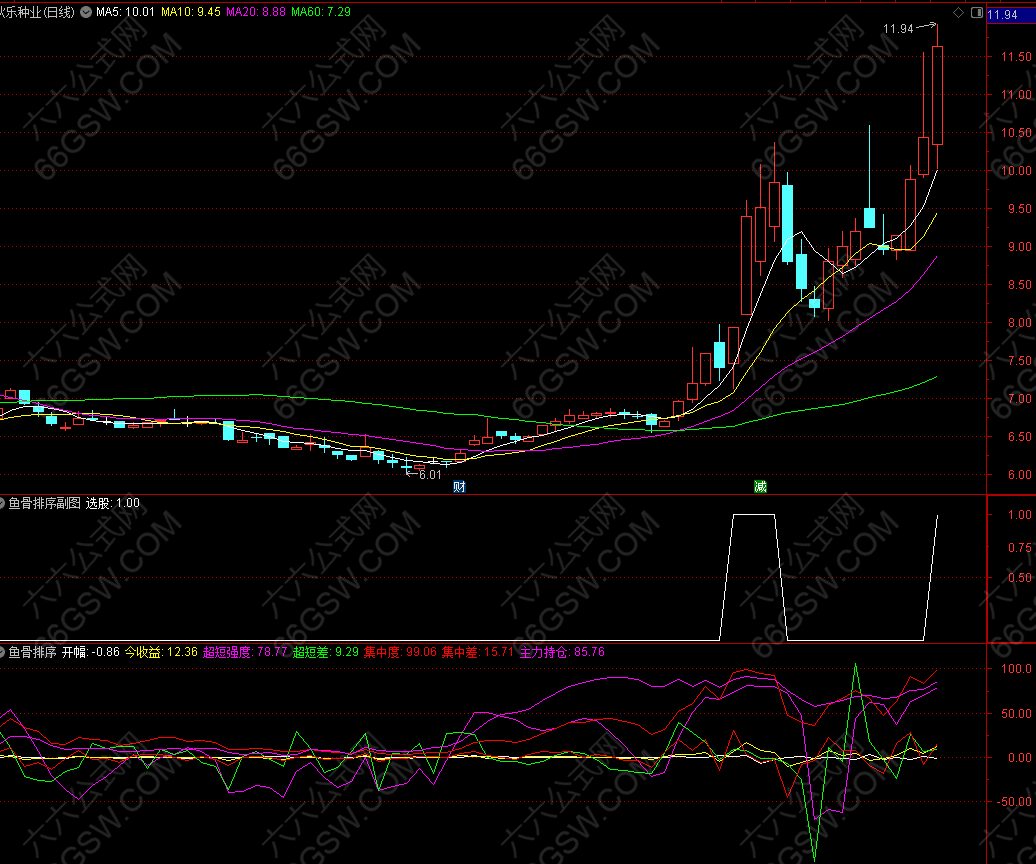
Task: Click the 6.01 low price annotation
Action: click(429, 475)
